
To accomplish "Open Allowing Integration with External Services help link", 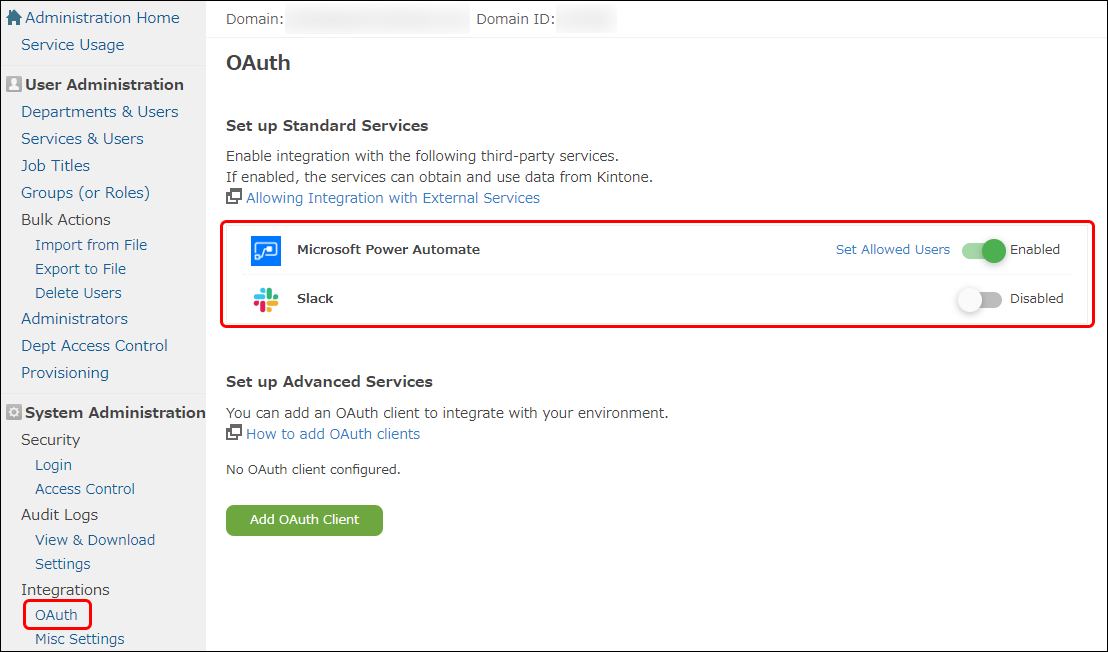I will 393,198.
